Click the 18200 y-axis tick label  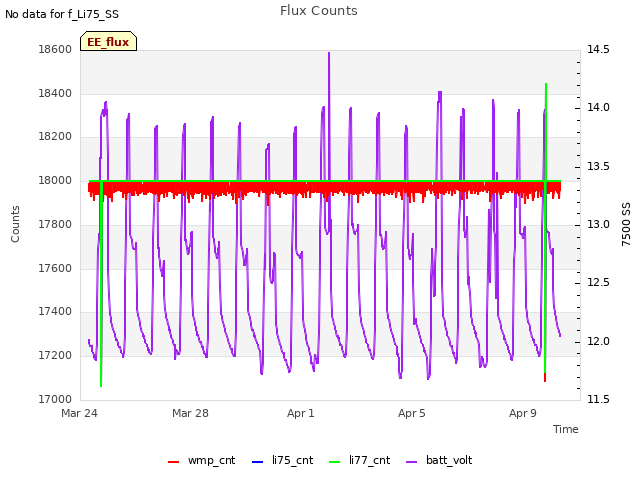point(55,137)
